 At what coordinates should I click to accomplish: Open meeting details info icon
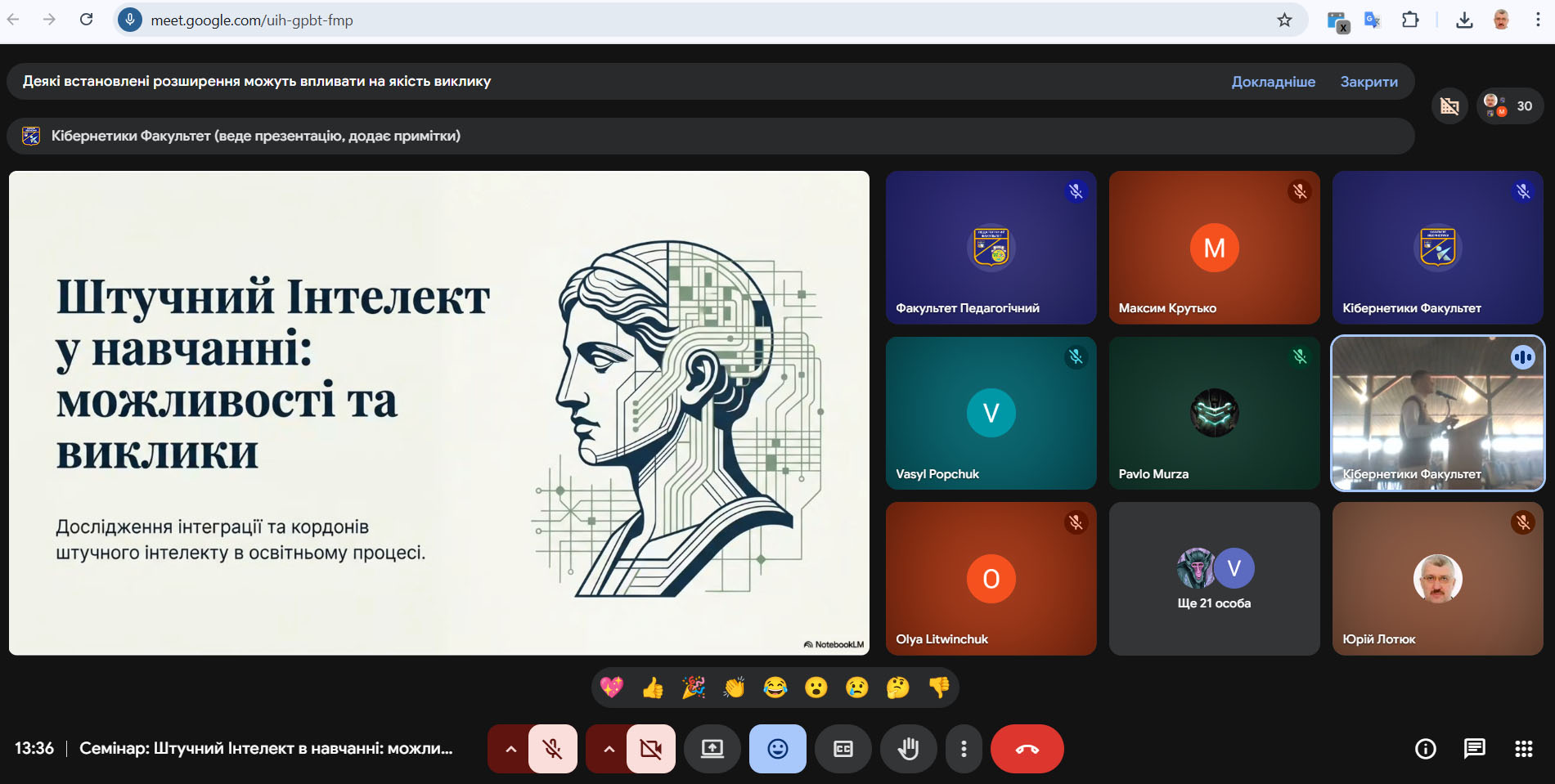[1425, 749]
